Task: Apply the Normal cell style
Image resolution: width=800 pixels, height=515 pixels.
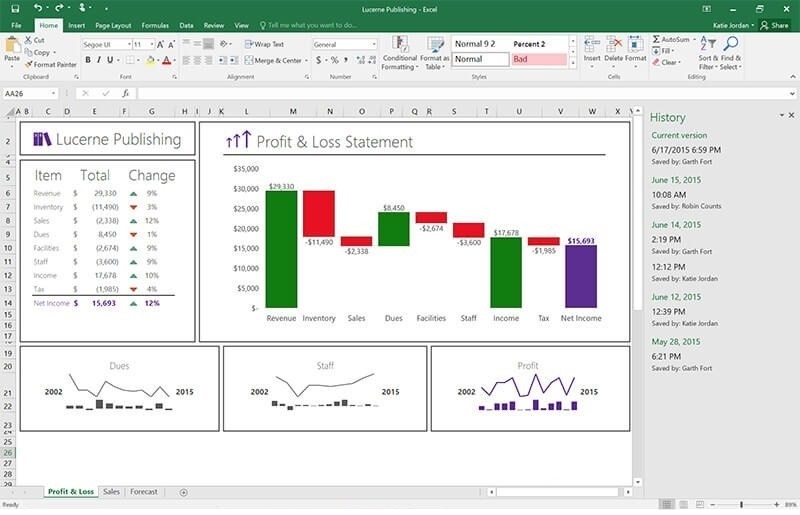Action: coord(480,59)
